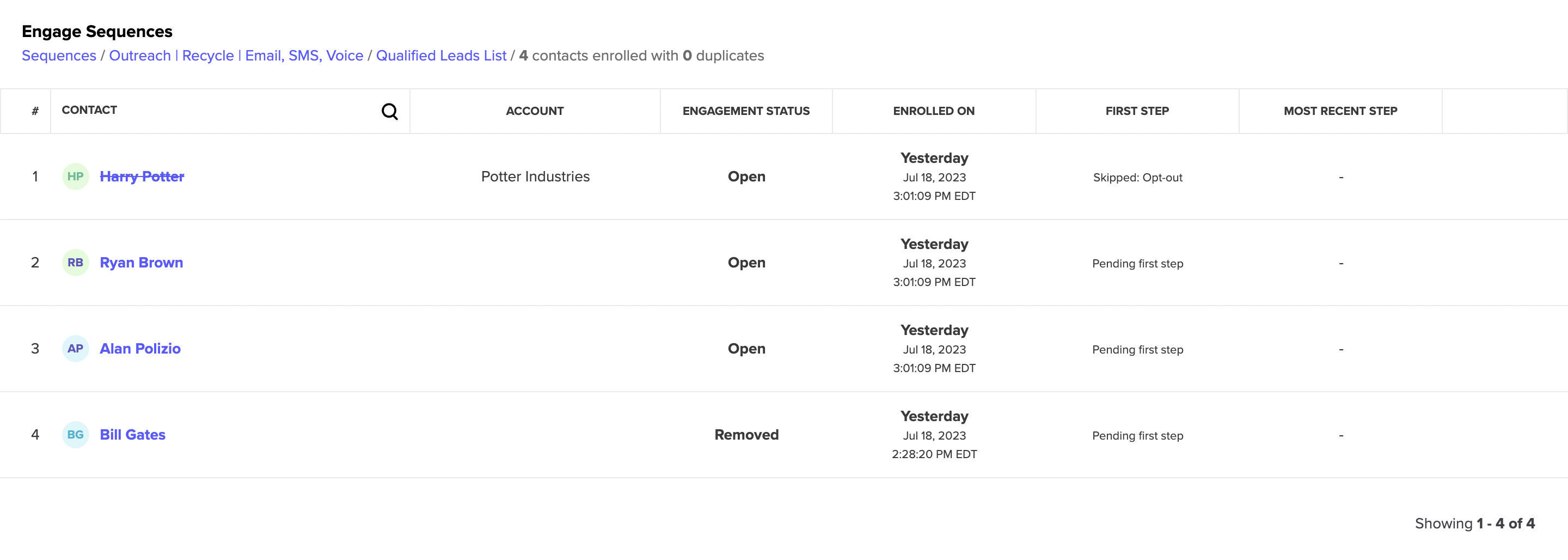1568x560 pixels.
Task: Click Potter Industries account name
Action: coord(535,176)
